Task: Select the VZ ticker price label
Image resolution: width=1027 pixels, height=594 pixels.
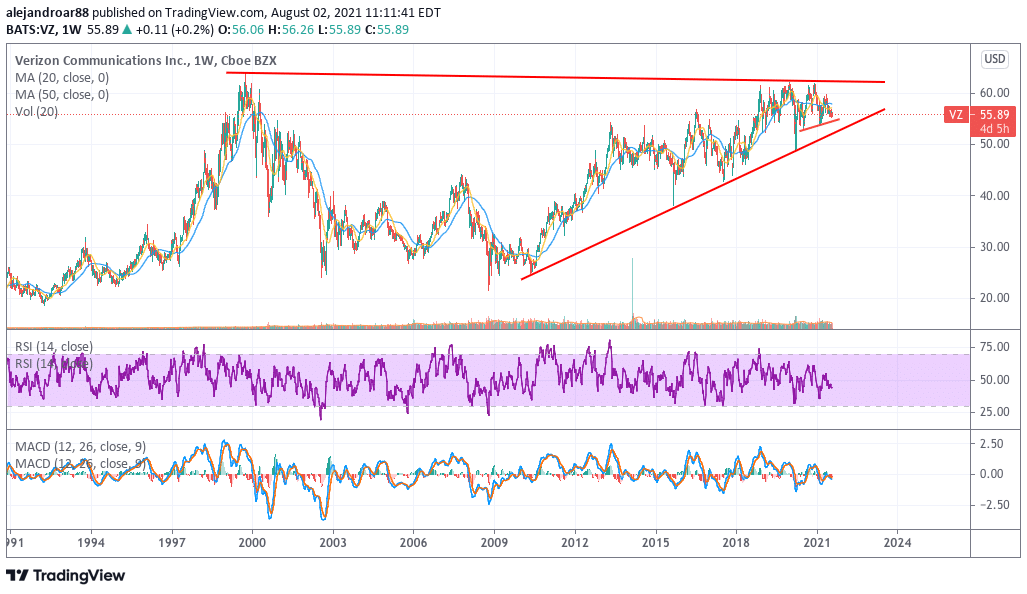Action: [x=956, y=115]
